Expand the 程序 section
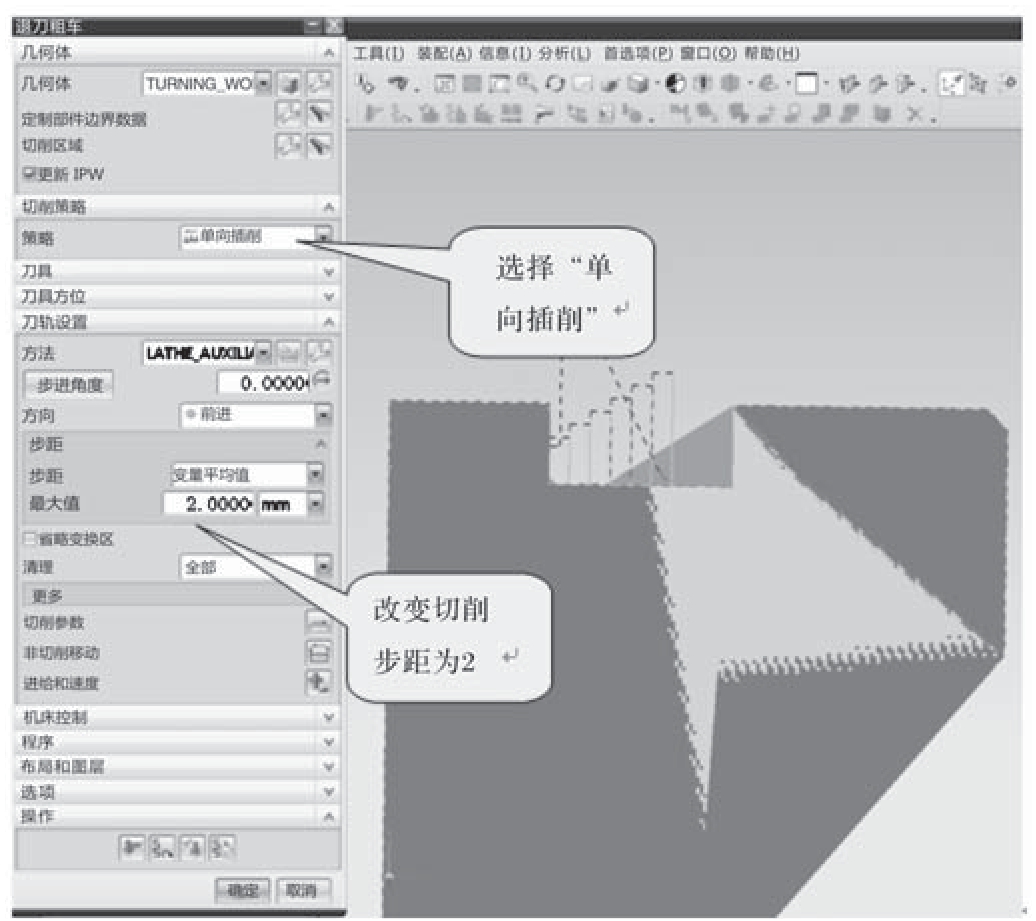The height and width of the screenshot is (921, 1036). [x=177, y=742]
